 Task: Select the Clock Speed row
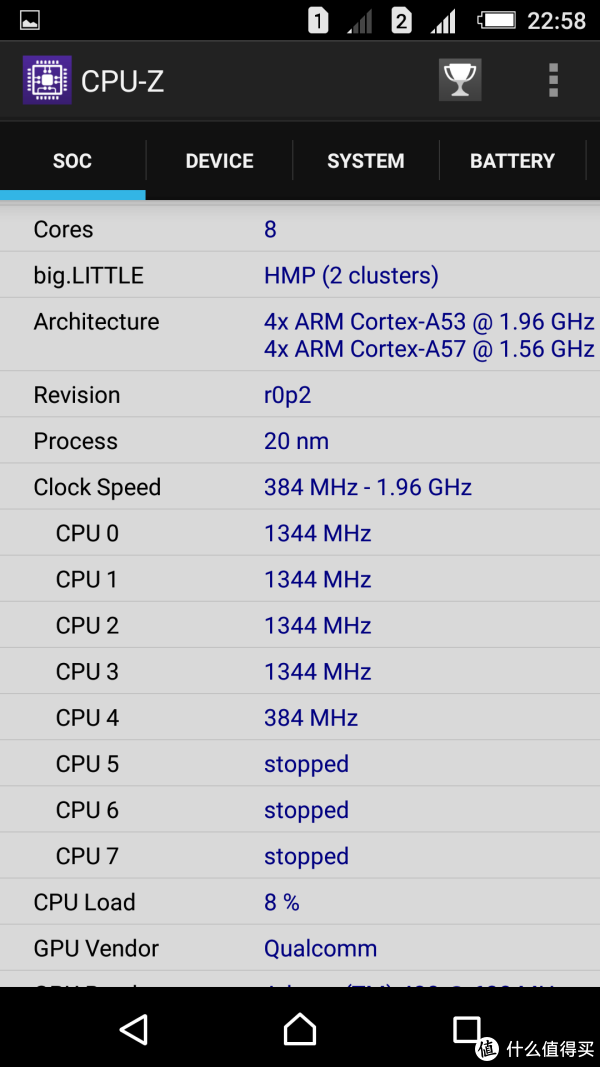click(300, 487)
